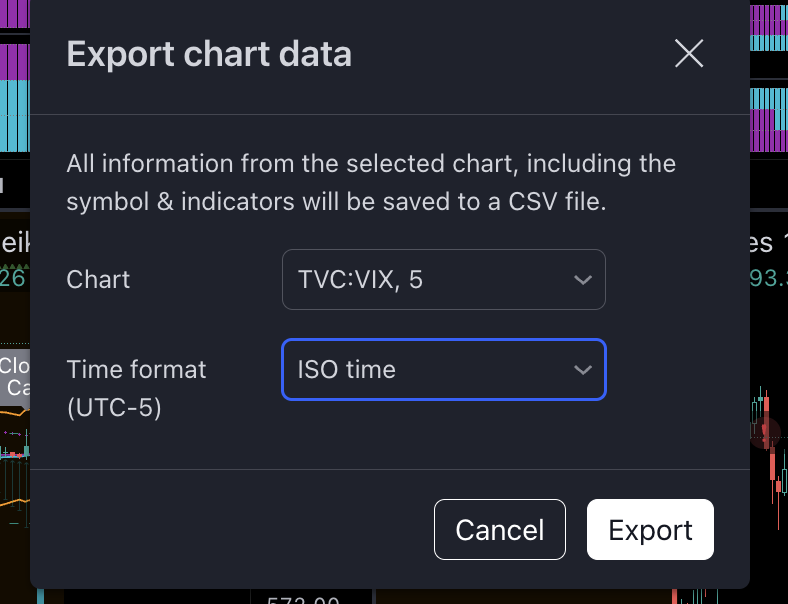Click the 572.00 price label at bottom
The height and width of the screenshot is (604, 788).
[304, 599]
